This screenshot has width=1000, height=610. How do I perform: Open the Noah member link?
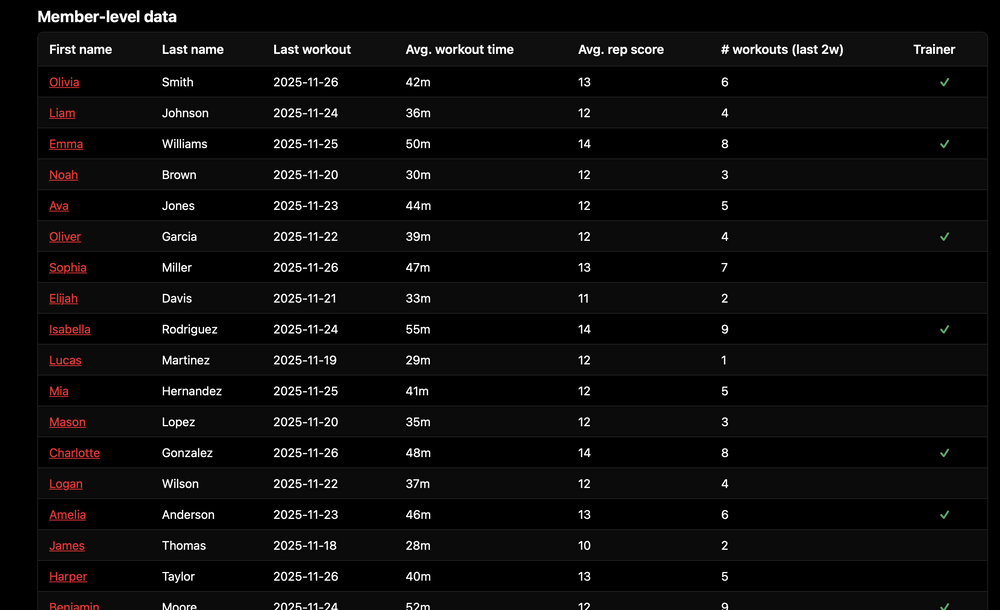[63, 175]
